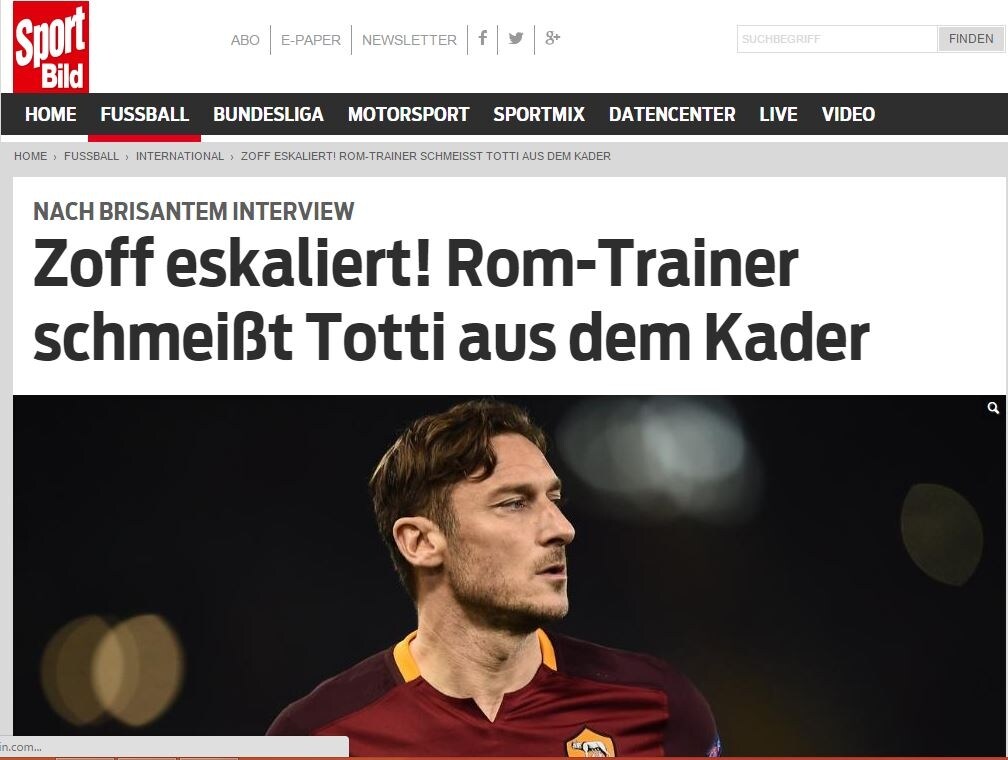Open the BUNDESLIGA menu item
This screenshot has width=1008, height=760.
(268, 114)
